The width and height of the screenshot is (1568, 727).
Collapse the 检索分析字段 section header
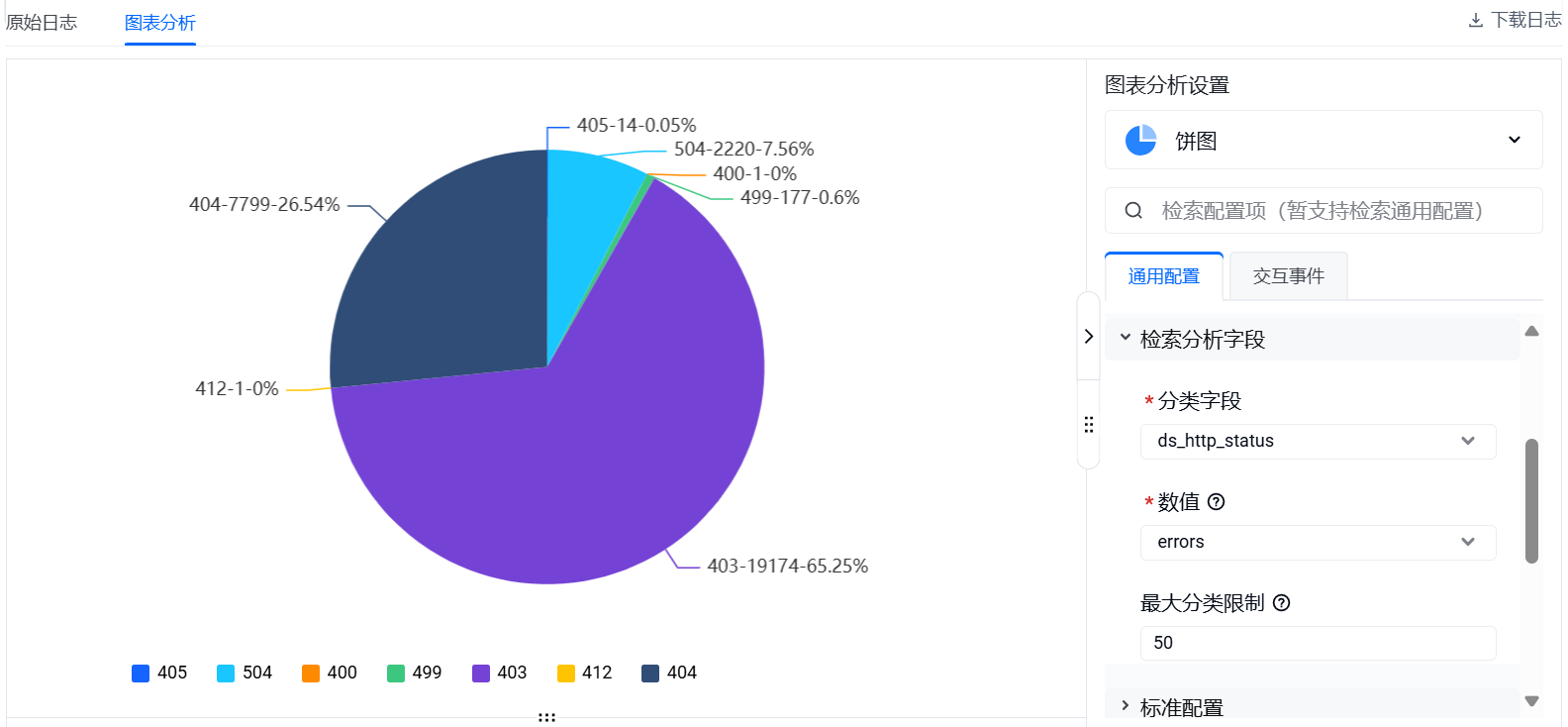tap(1202, 340)
